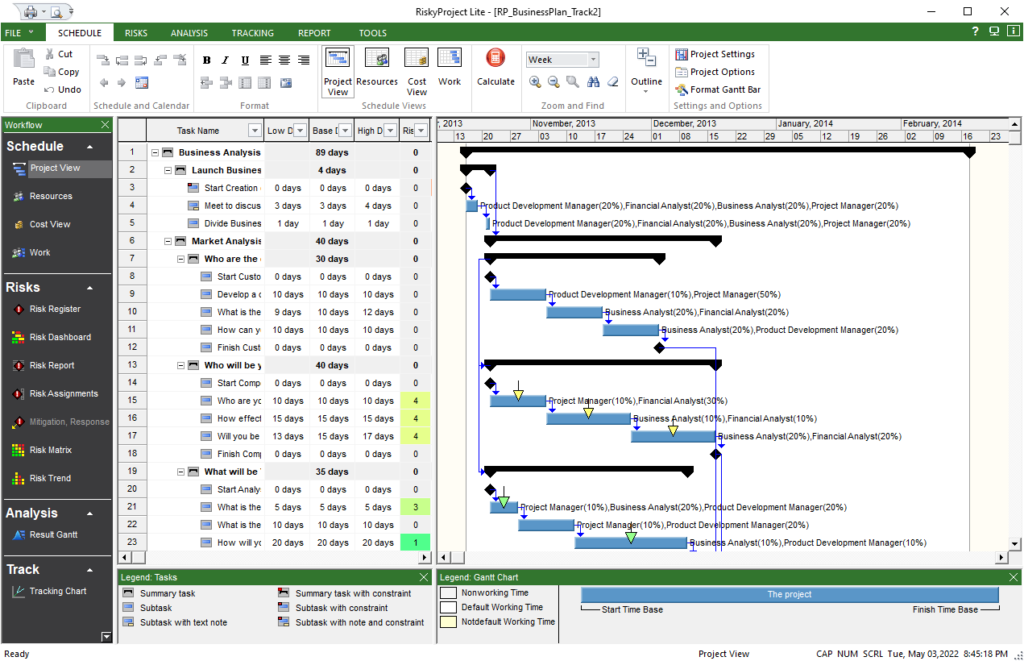Collapse the Market Analysis summary task
This screenshot has width=1024, height=661.
tap(167, 241)
